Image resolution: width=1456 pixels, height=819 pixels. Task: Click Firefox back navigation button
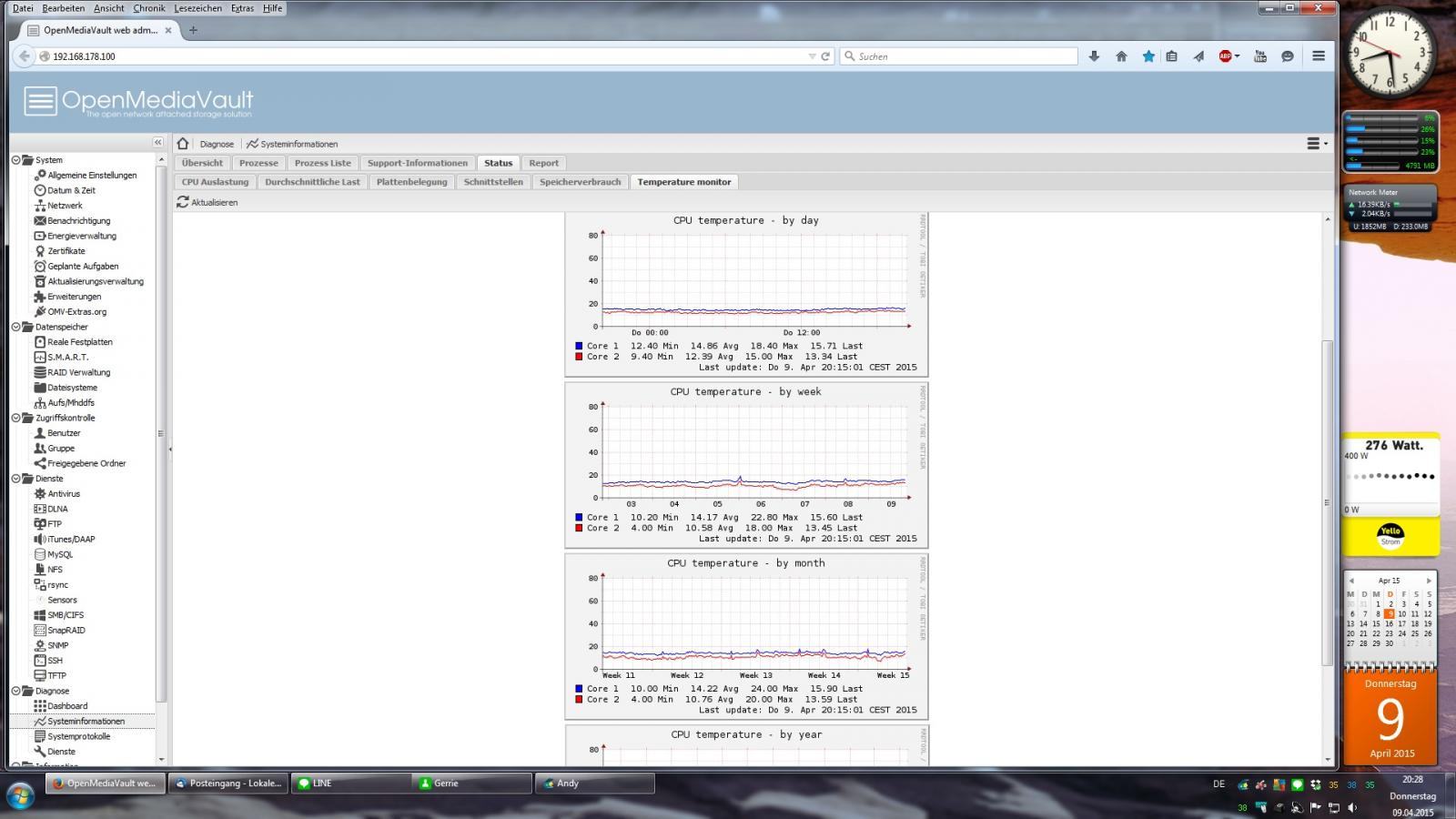coord(25,56)
